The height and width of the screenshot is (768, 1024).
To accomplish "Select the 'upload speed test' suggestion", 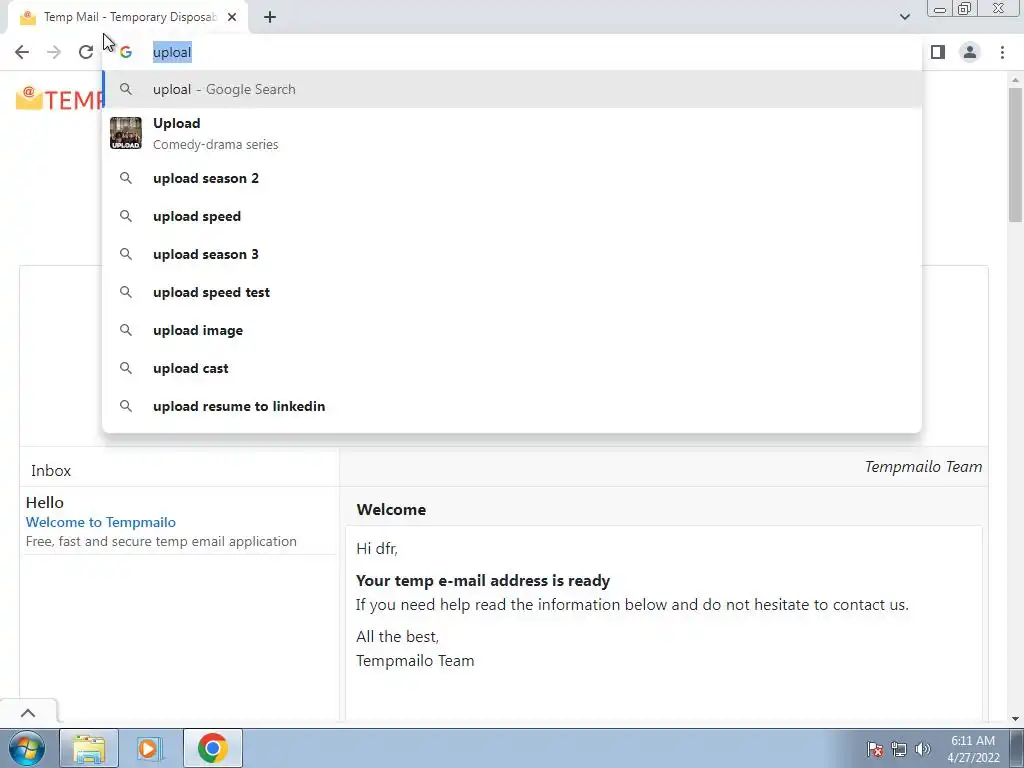I will [x=512, y=292].
